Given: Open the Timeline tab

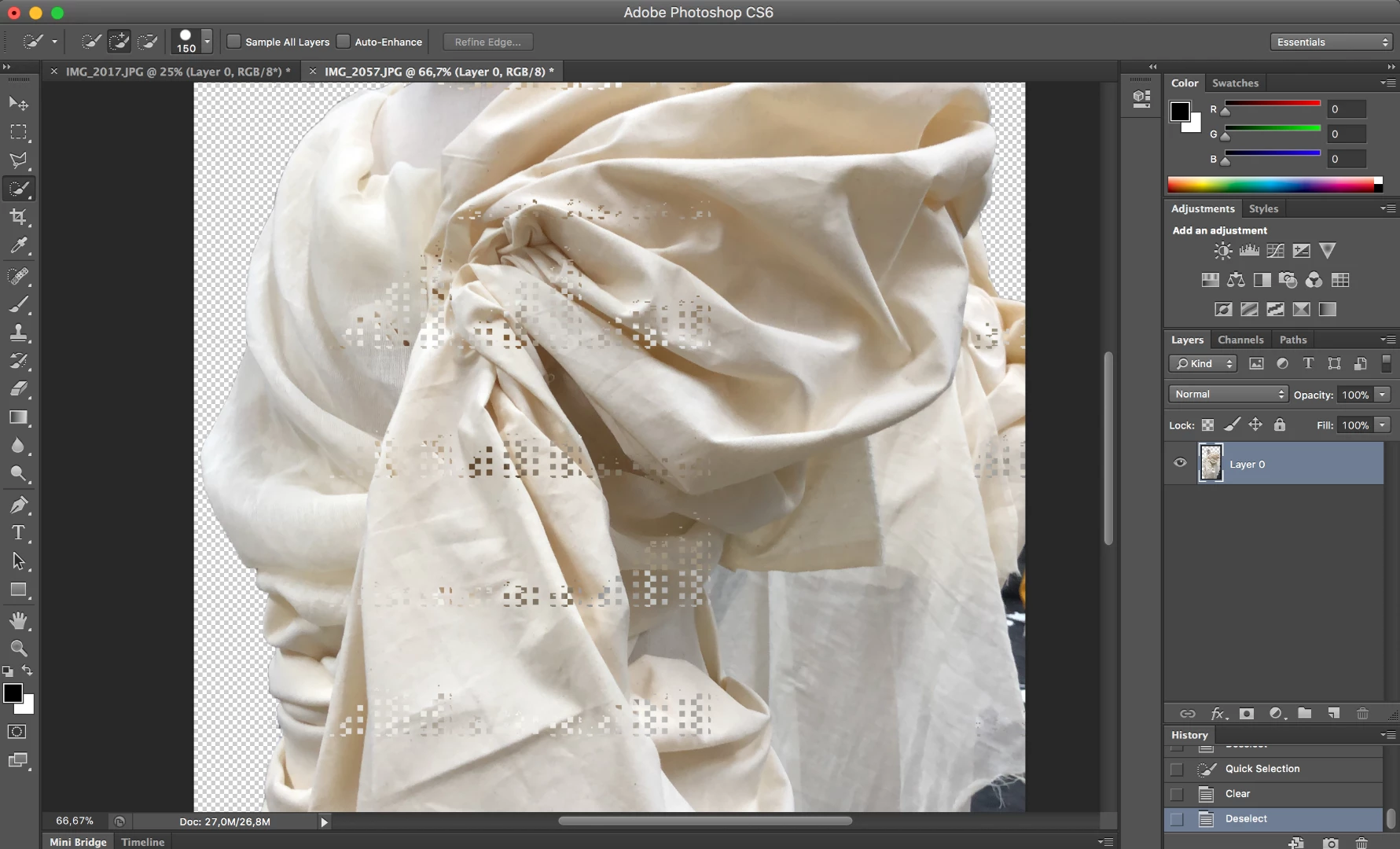Looking at the screenshot, I should pos(143,842).
